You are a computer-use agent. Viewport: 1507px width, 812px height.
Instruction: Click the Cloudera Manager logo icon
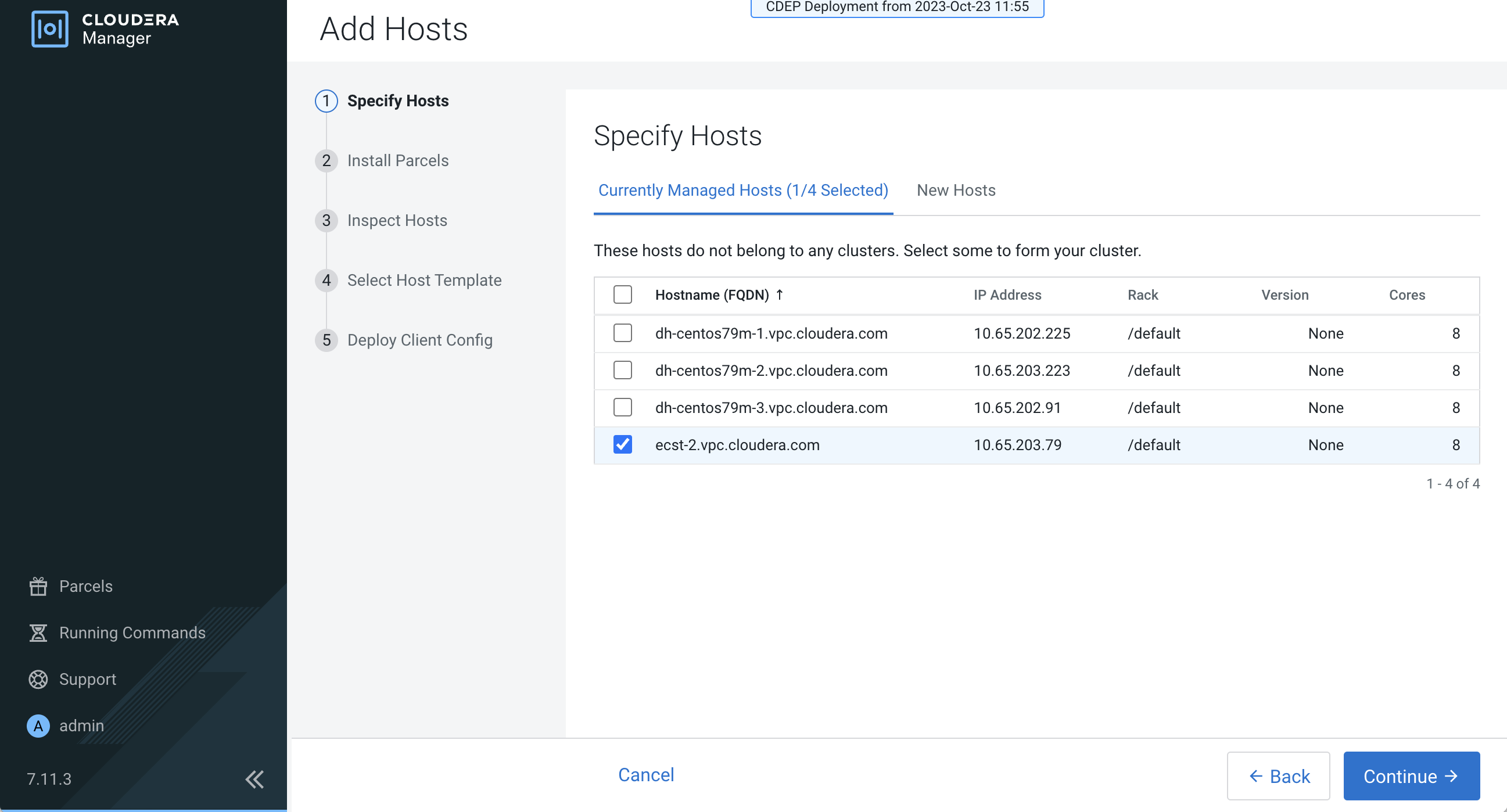[49, 28]
